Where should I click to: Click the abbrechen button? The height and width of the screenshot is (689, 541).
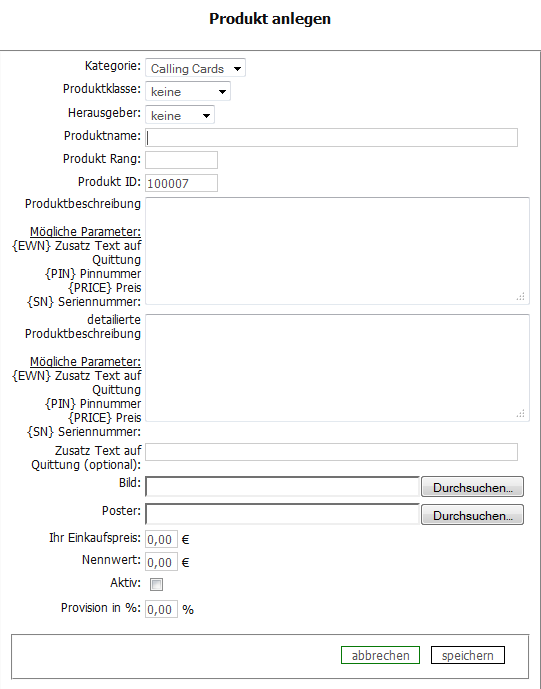381,655
